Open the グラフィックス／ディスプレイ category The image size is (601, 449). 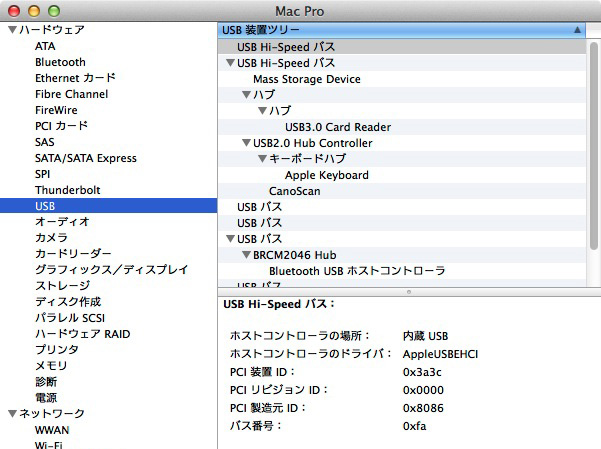click(111, 270)
